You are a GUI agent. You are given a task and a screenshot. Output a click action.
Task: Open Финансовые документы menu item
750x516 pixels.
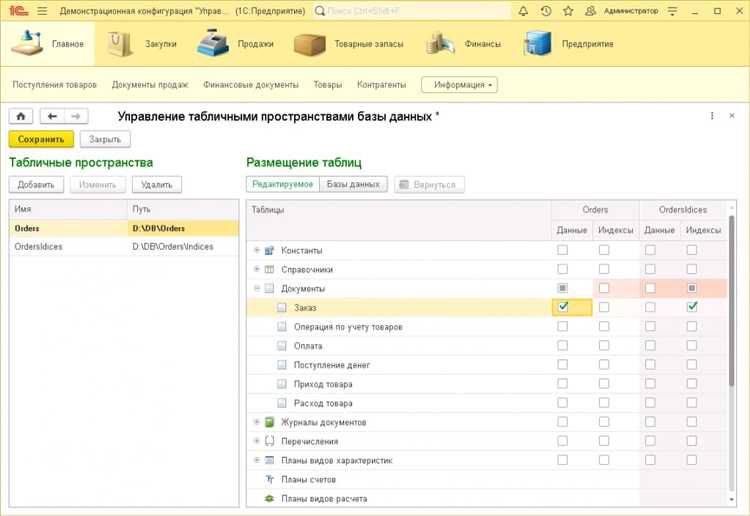[251, 85]
